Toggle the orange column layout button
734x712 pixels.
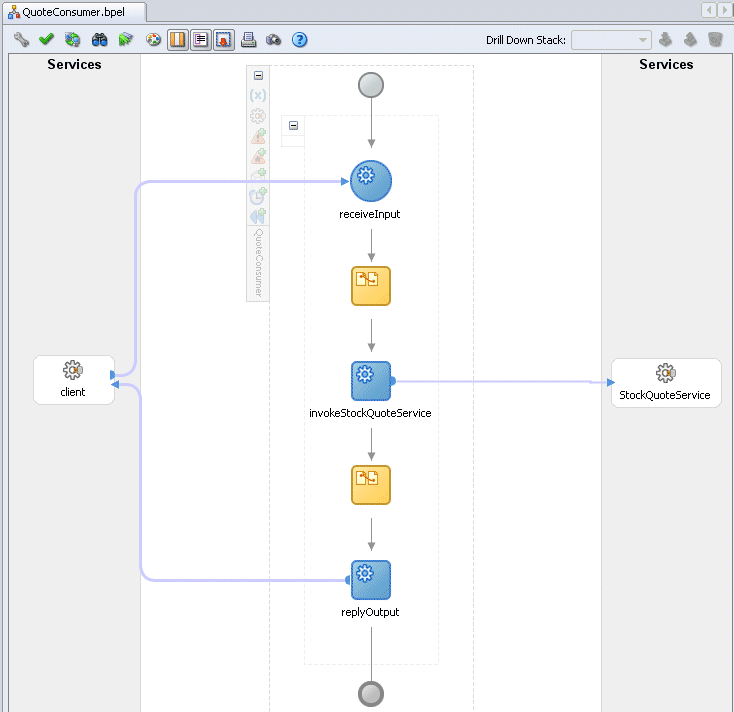tap(177, 40)
